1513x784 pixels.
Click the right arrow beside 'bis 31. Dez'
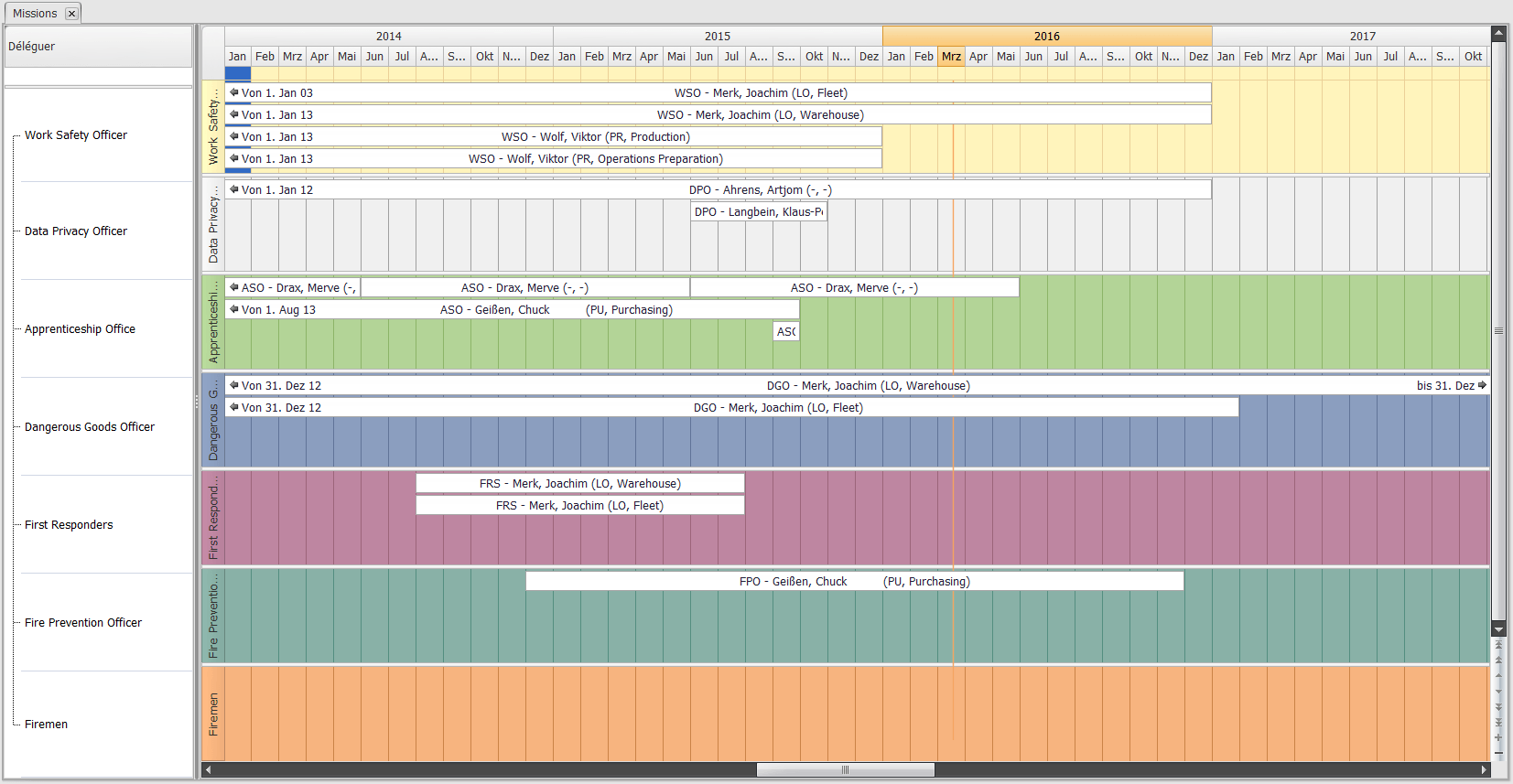click(x=1482, y=385)
